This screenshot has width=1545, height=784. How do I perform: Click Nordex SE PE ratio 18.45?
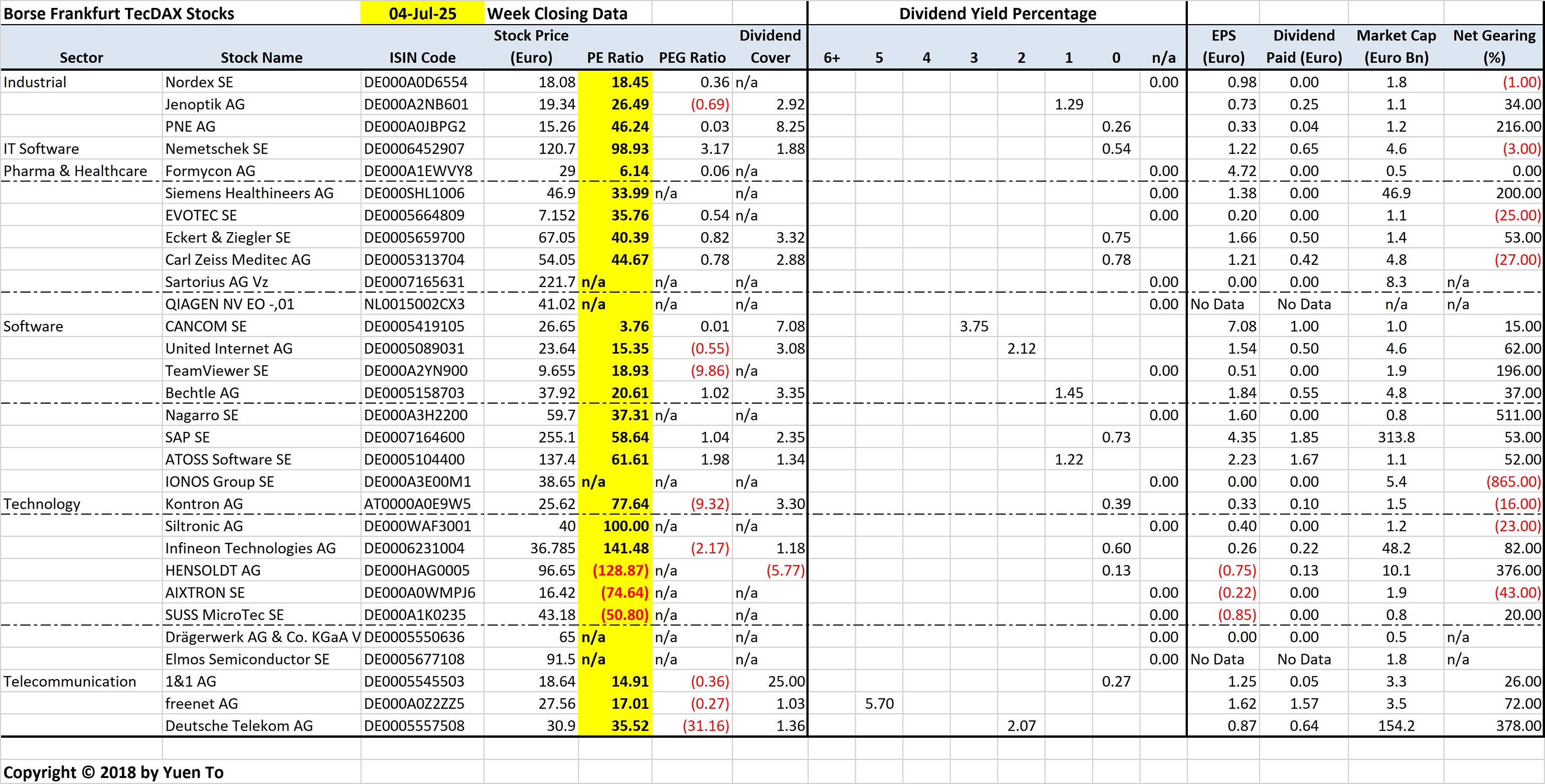tap(615, 82)
